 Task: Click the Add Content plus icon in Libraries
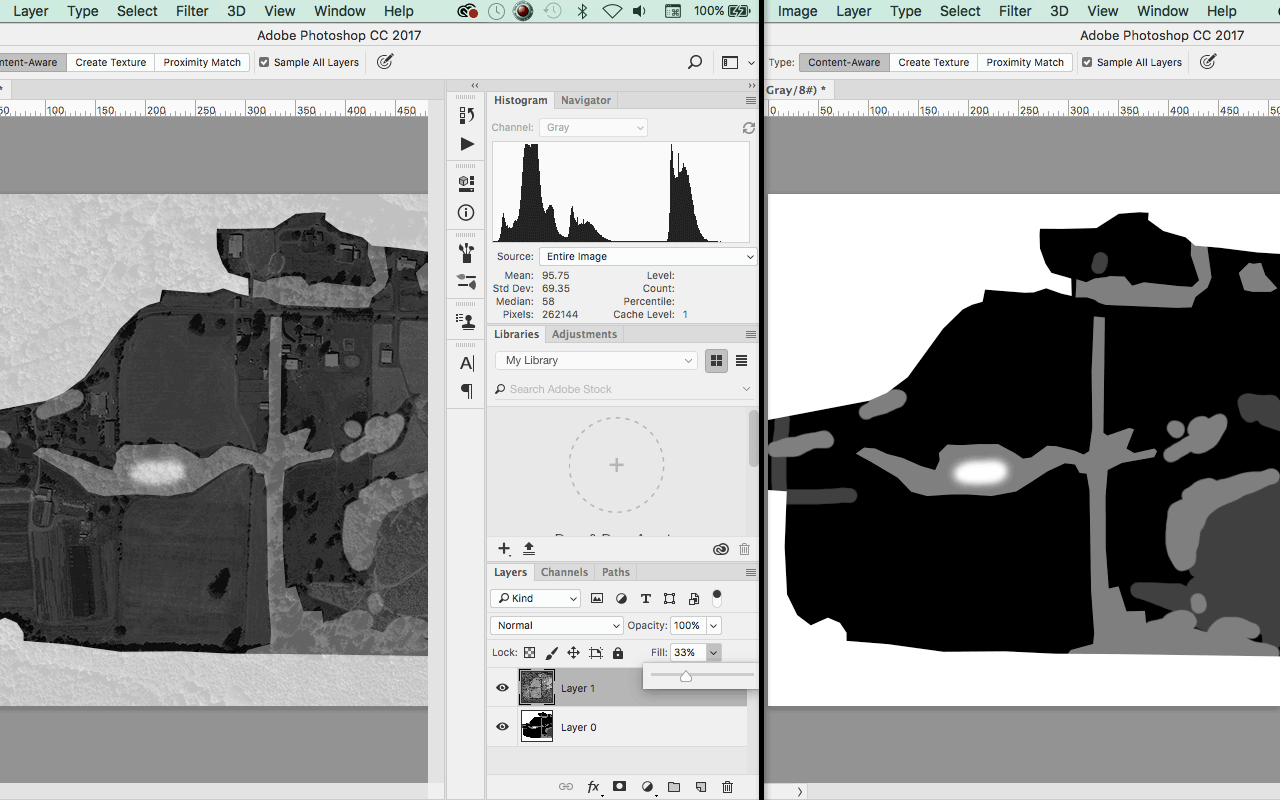tap(504, 549)
